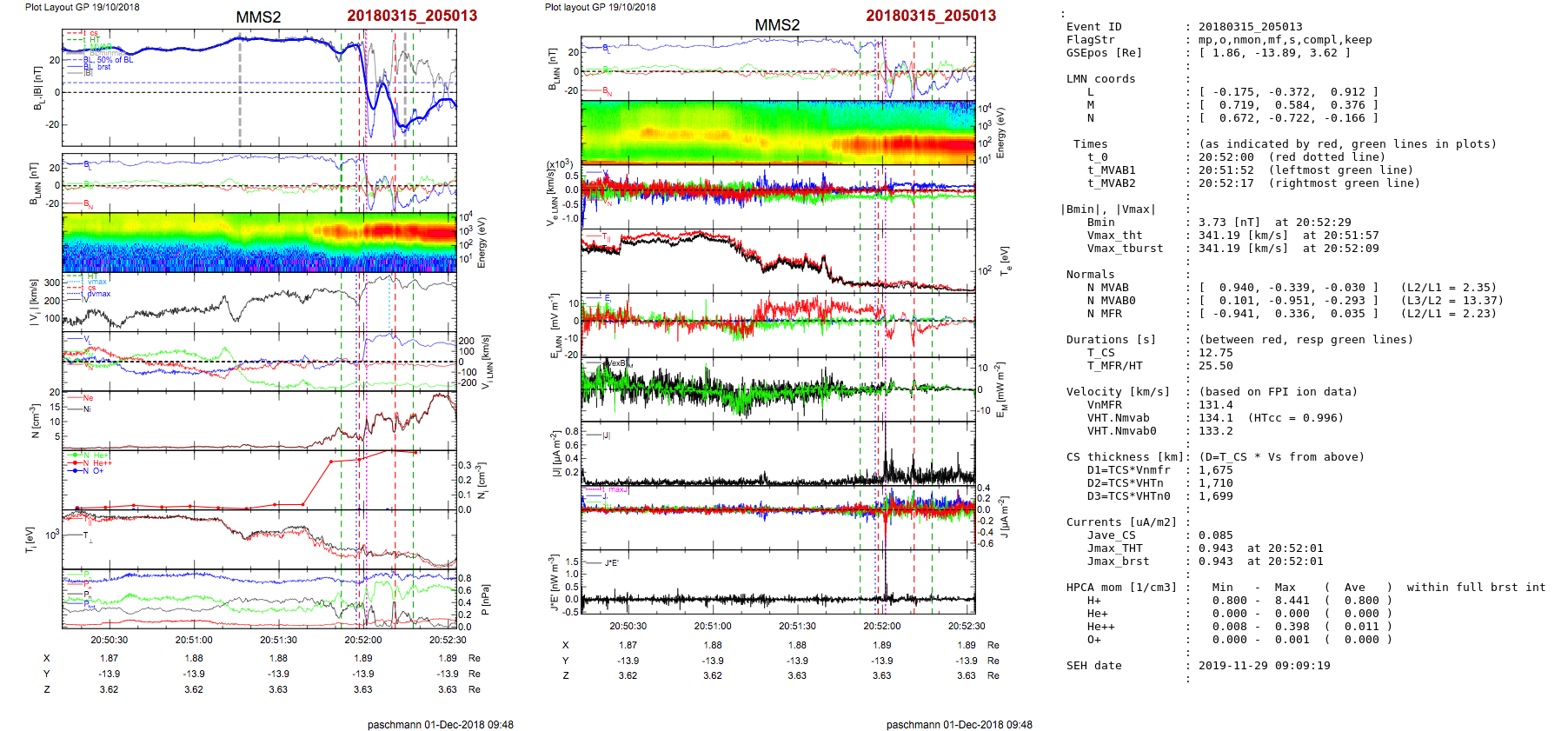Select the left plot's energy spectrogram panel
Viewport: 1568px width, 731px height.
click(259, 242)
